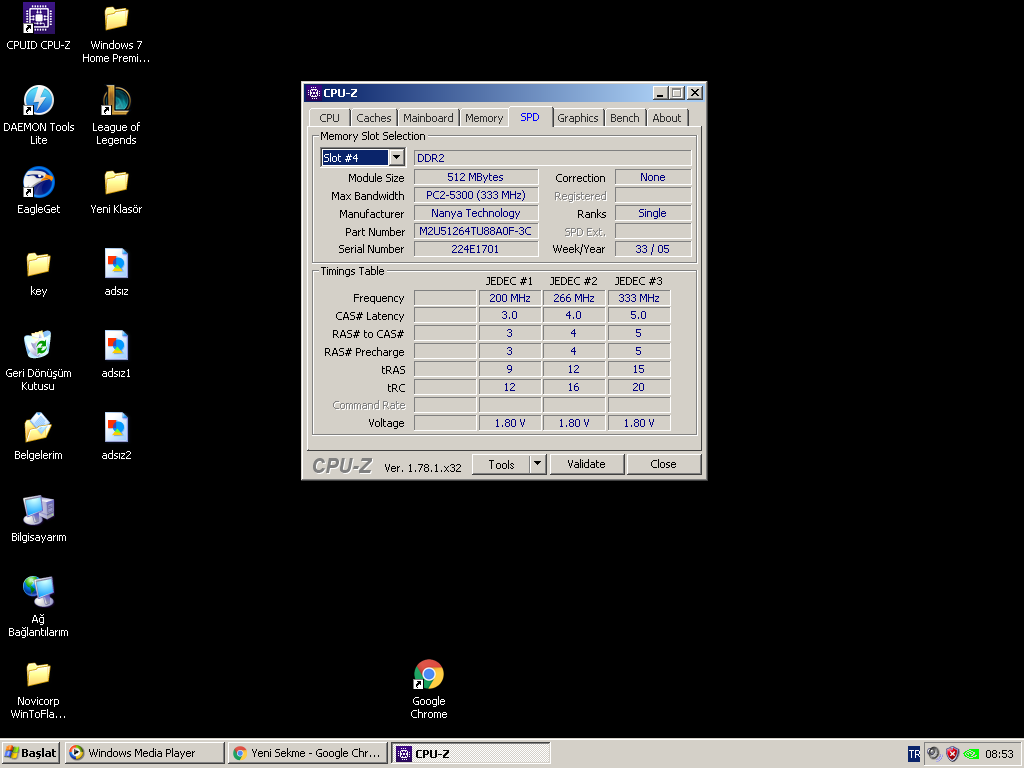Image resolution: width=1024 pixels, height=768 pixels.
Task: Open Google Chrome desktop shortcut
Action: (428, 676)
